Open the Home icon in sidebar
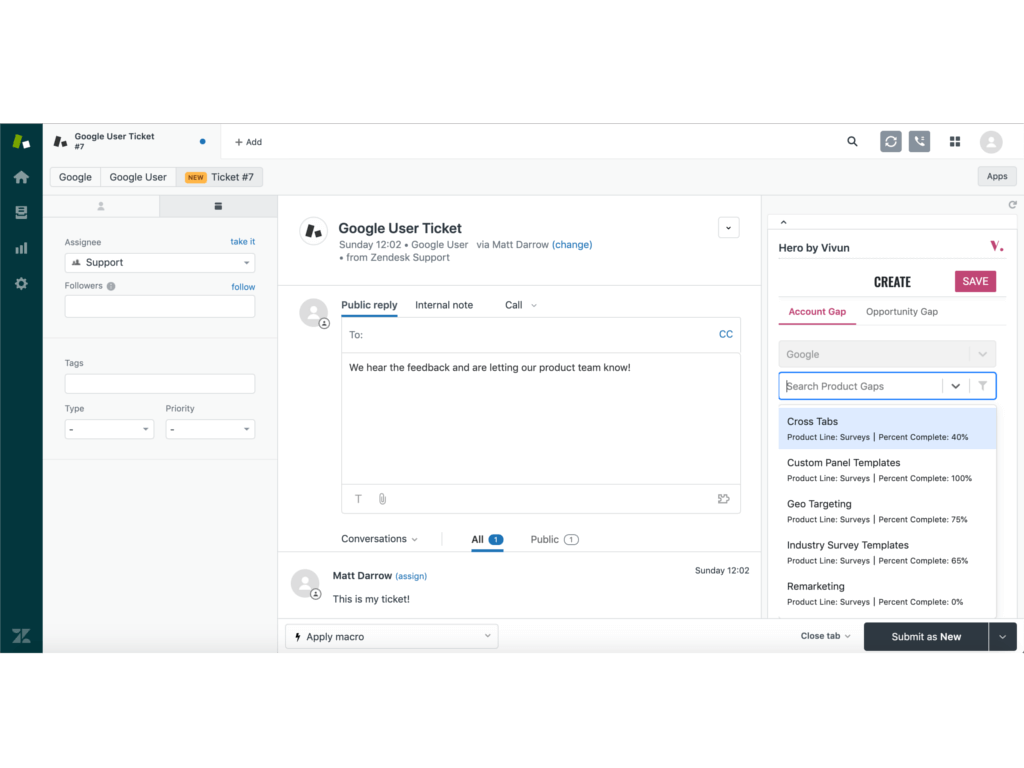The height and width of the screenshot is (768, 1024). [21, 177]
